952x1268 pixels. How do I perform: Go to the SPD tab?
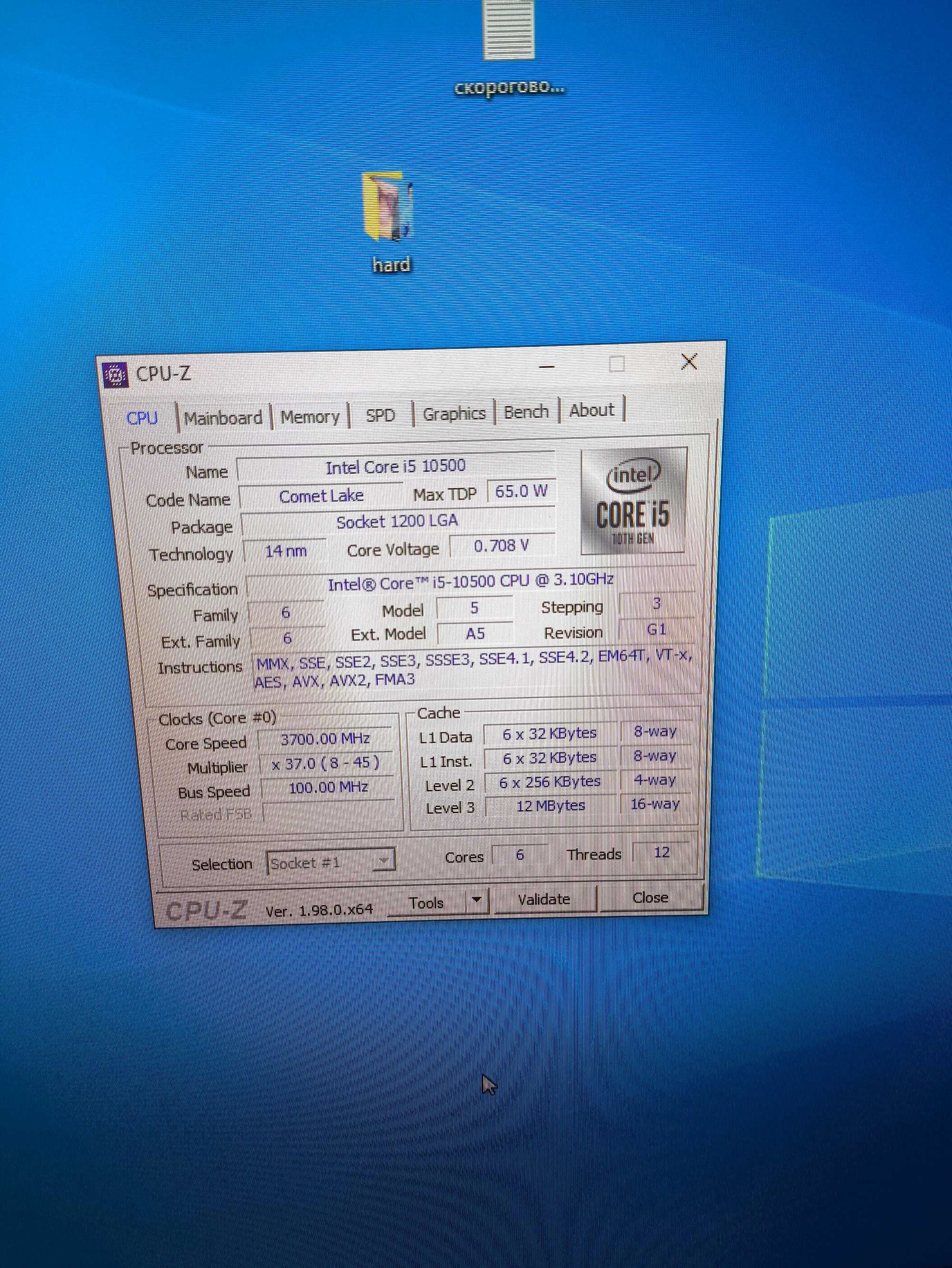(x=381, y=415)
